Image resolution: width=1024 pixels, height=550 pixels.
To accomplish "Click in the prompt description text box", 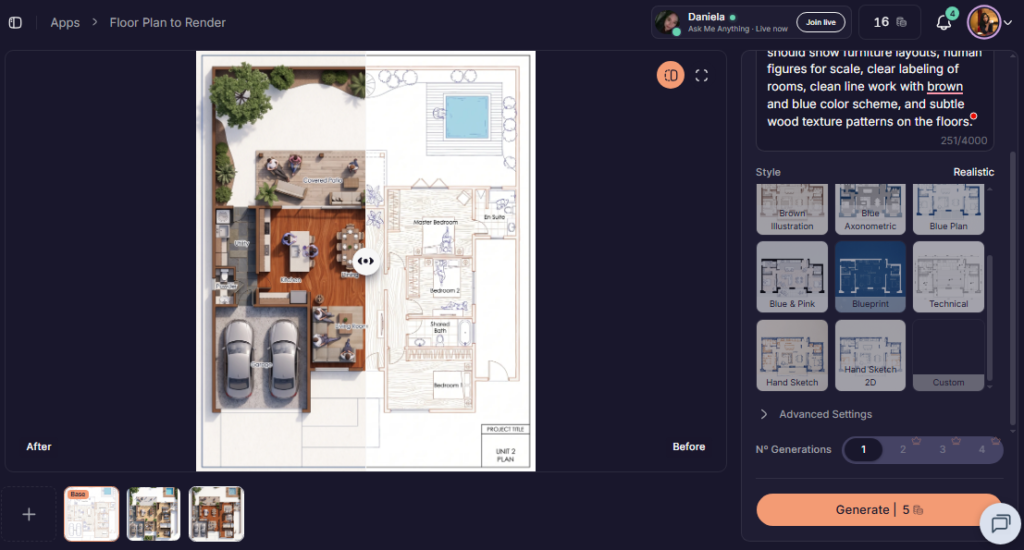I will [874, 100].
